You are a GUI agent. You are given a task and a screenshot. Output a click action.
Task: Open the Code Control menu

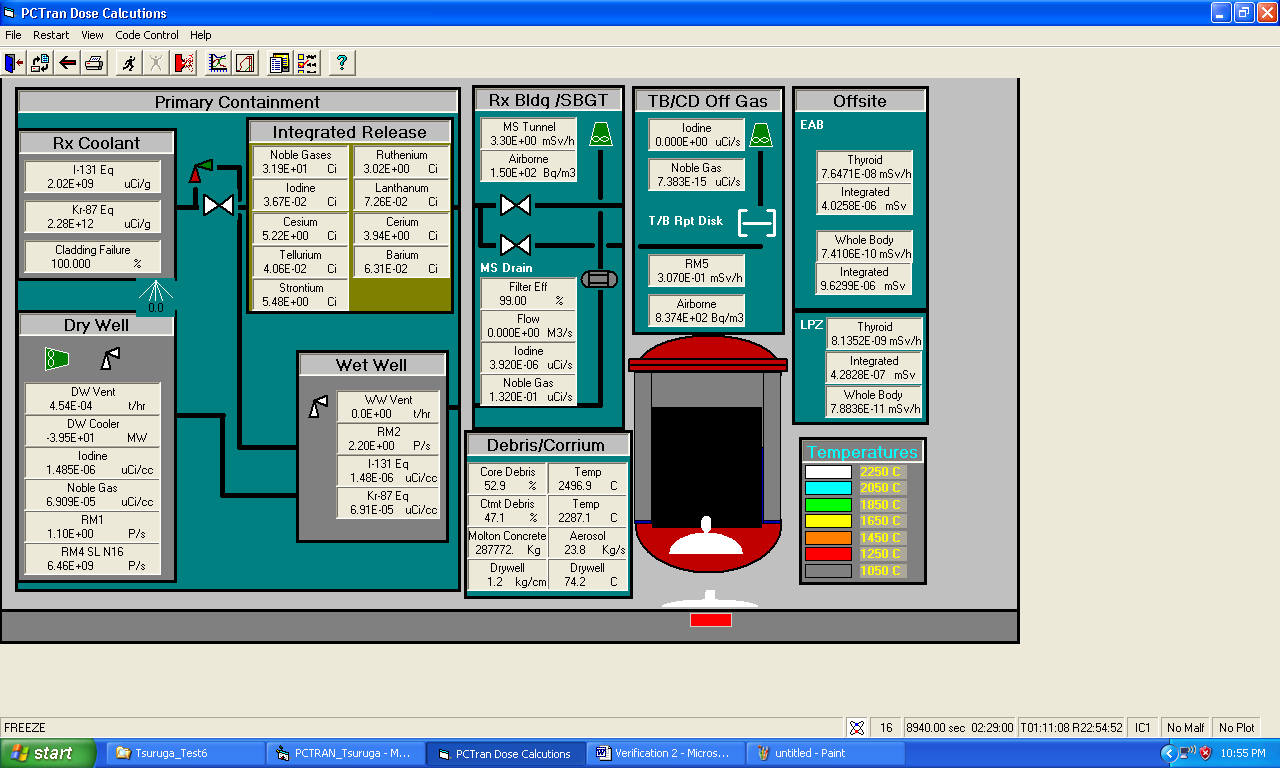click(x=147, y=35)
